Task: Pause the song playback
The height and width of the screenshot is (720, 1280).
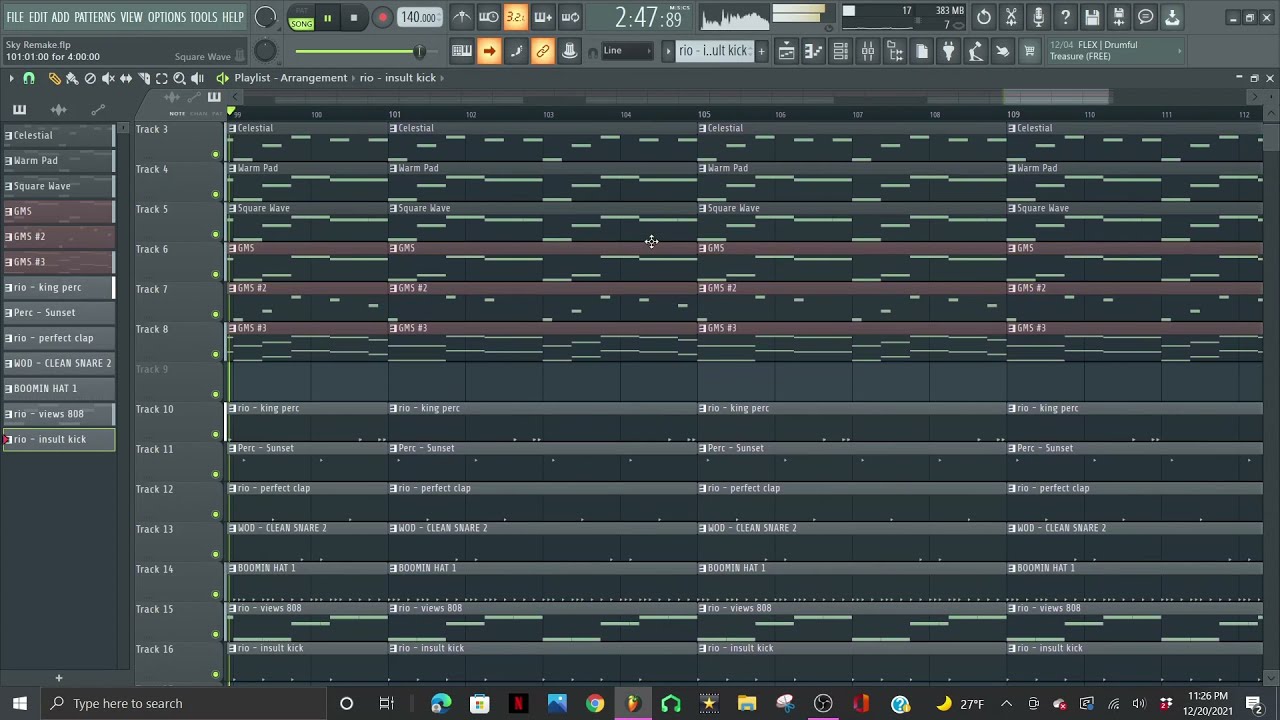Action: pyautogui.click(x=327, y=18)
